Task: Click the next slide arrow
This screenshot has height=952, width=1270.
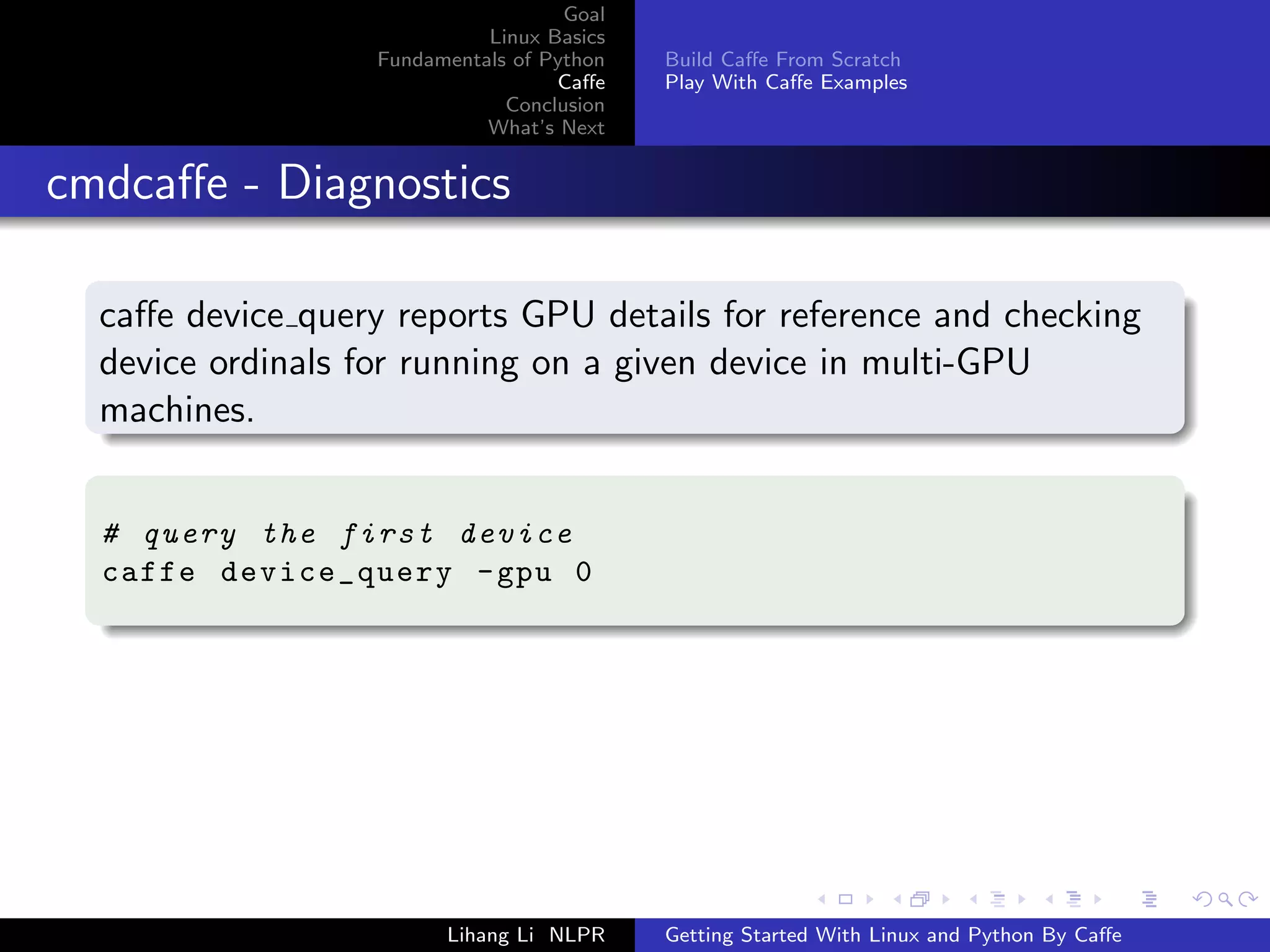Action: tap(869, 899)
